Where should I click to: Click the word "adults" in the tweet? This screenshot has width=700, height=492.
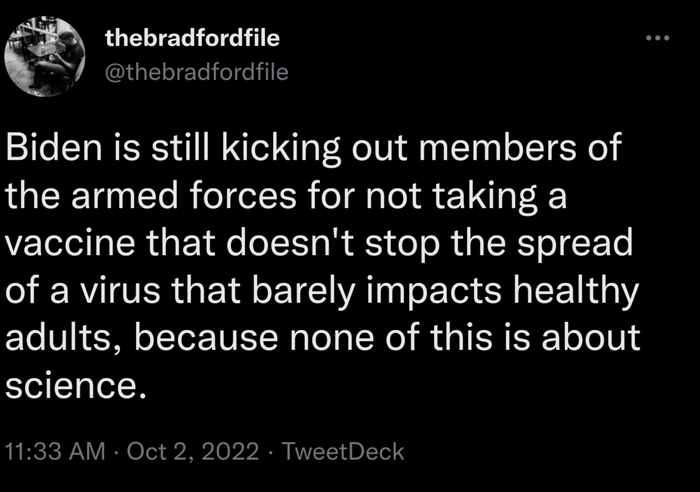tap(60, 337)
